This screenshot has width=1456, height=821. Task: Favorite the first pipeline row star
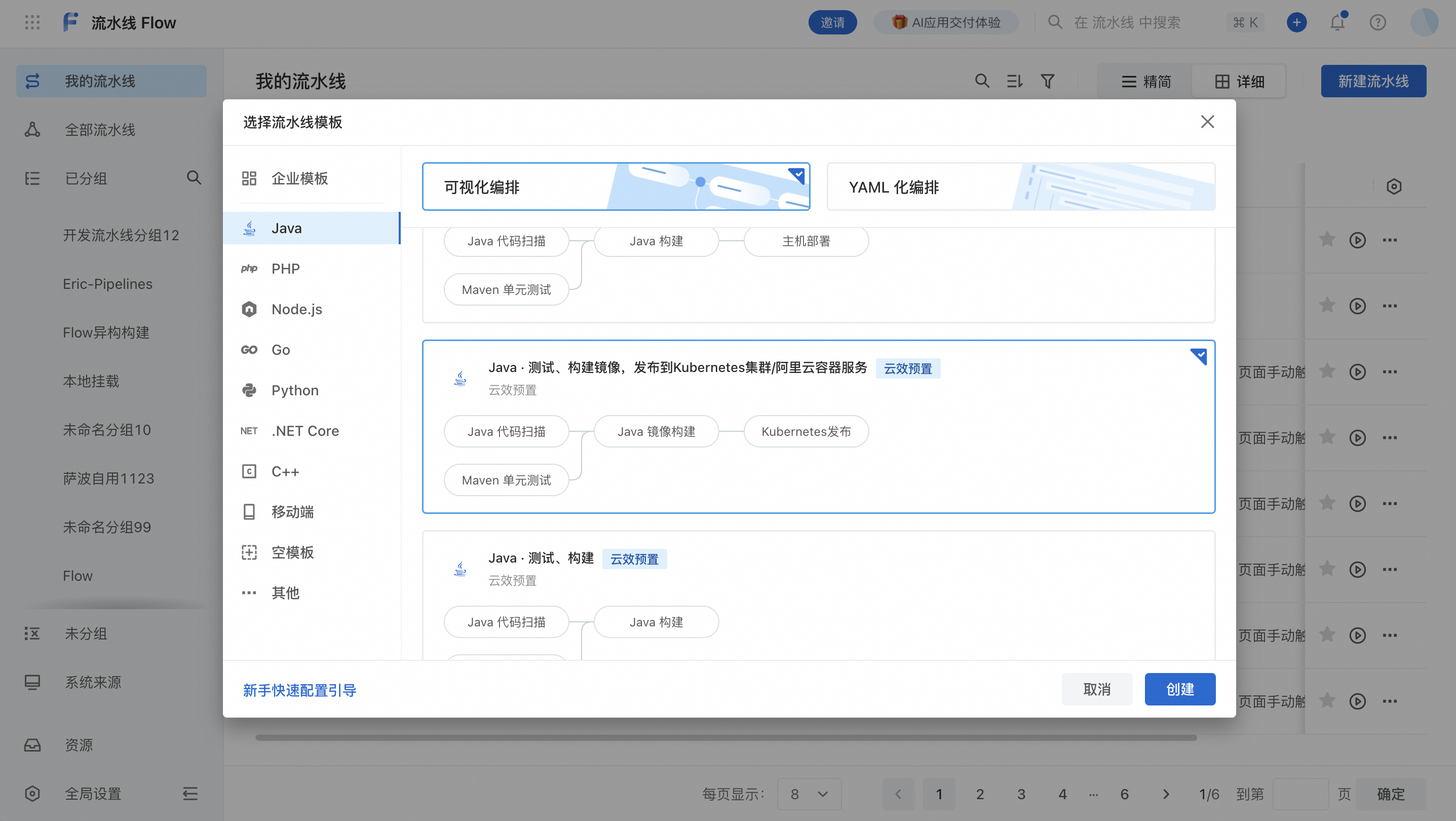click(1327, 240)
